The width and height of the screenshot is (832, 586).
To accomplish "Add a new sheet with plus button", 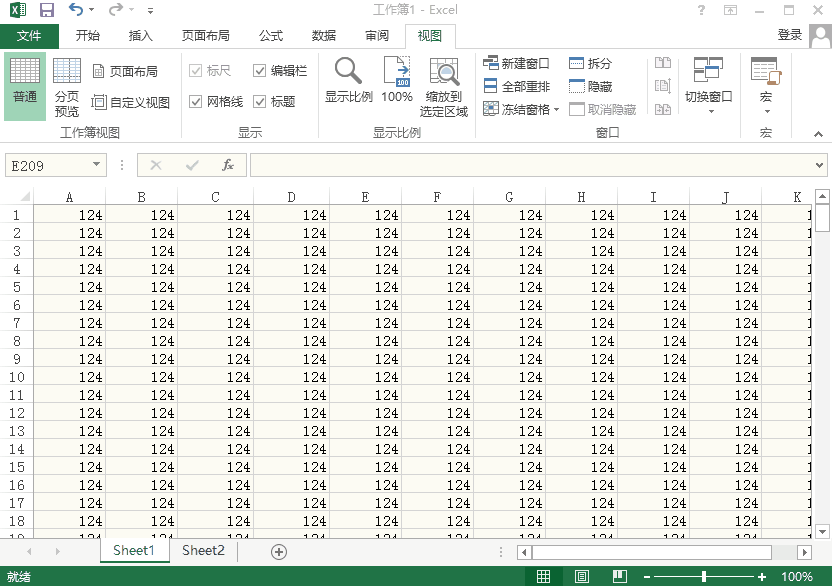I will (279, 552).
